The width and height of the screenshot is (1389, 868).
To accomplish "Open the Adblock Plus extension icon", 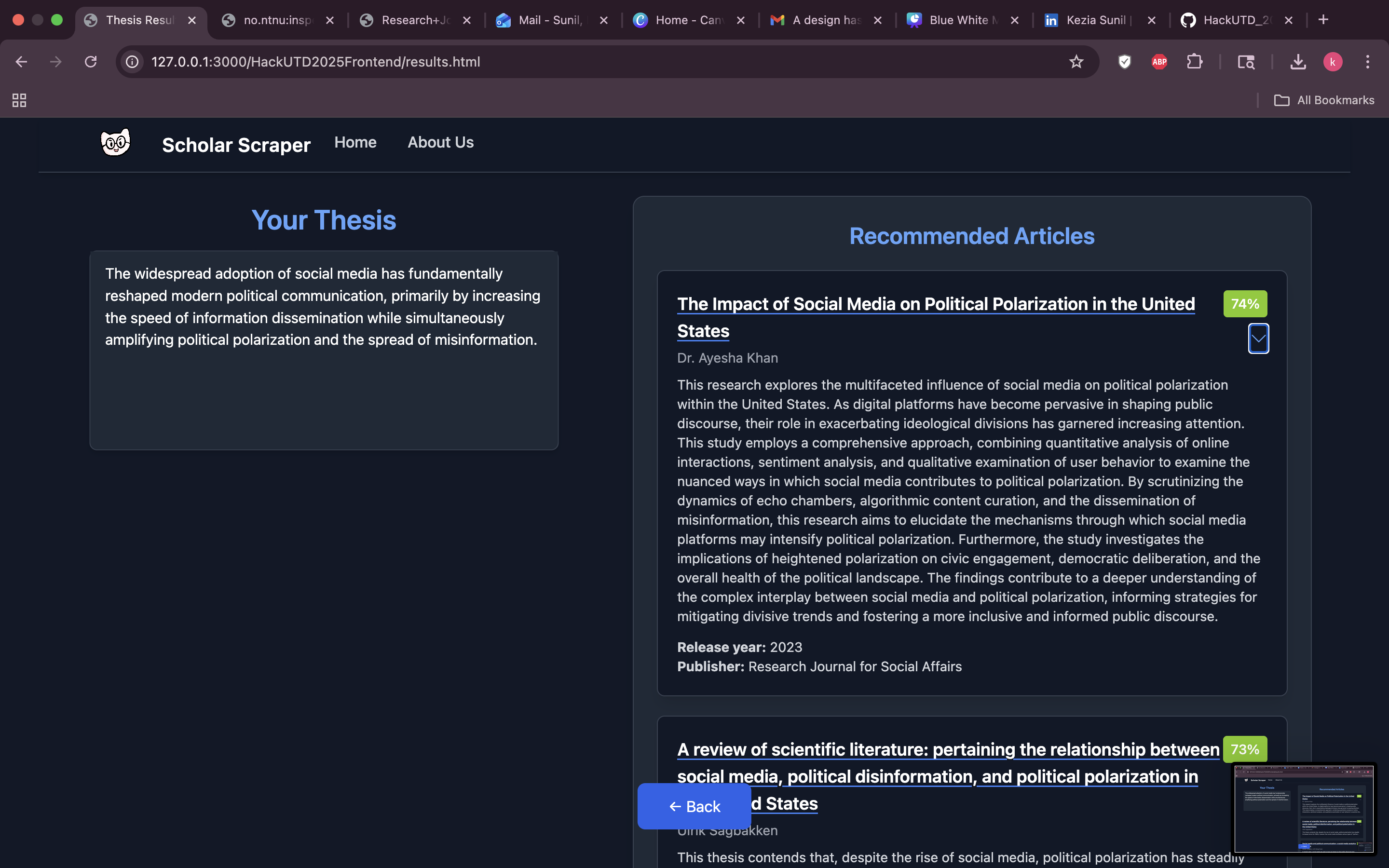I will click(x=1159, y=61).
